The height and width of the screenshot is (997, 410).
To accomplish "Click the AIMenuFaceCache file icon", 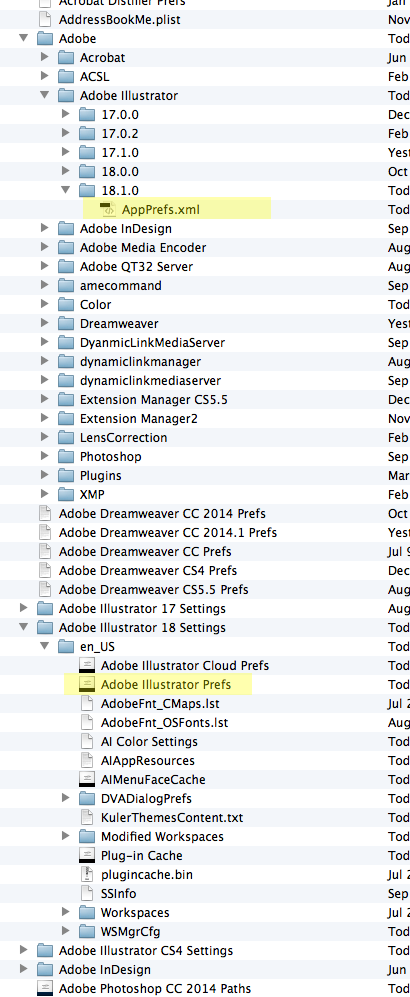I will coord(87,779).
